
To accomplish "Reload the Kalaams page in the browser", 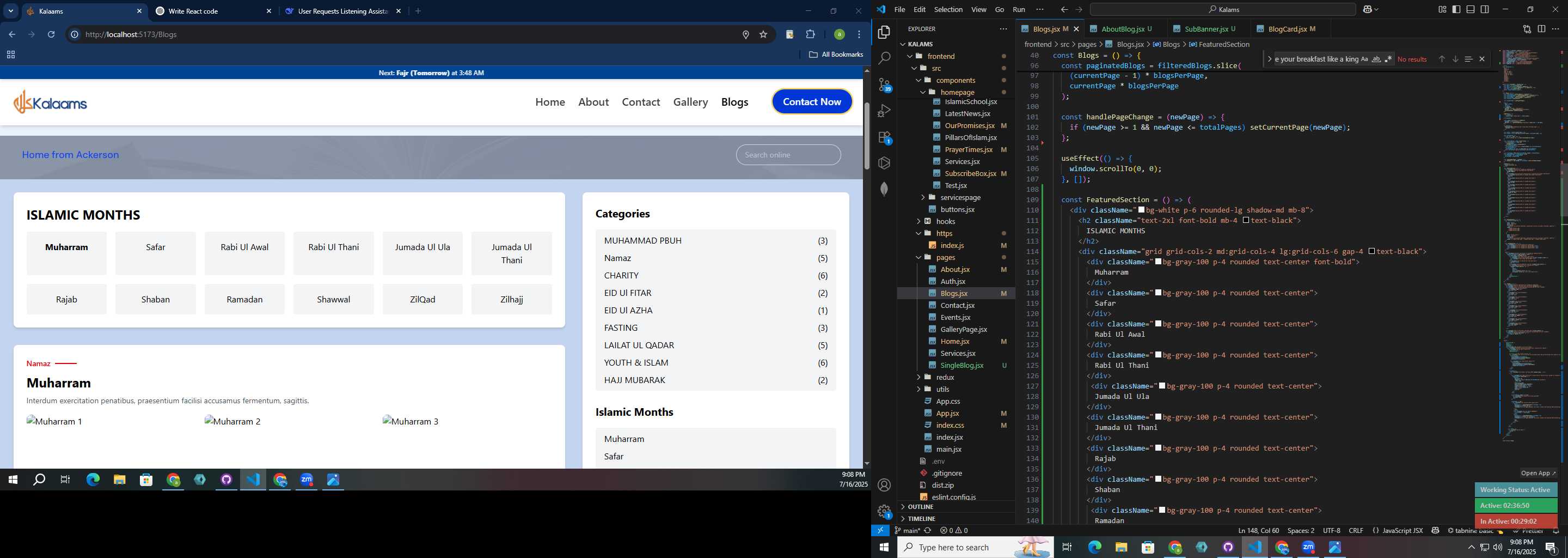I will point(51,35).
